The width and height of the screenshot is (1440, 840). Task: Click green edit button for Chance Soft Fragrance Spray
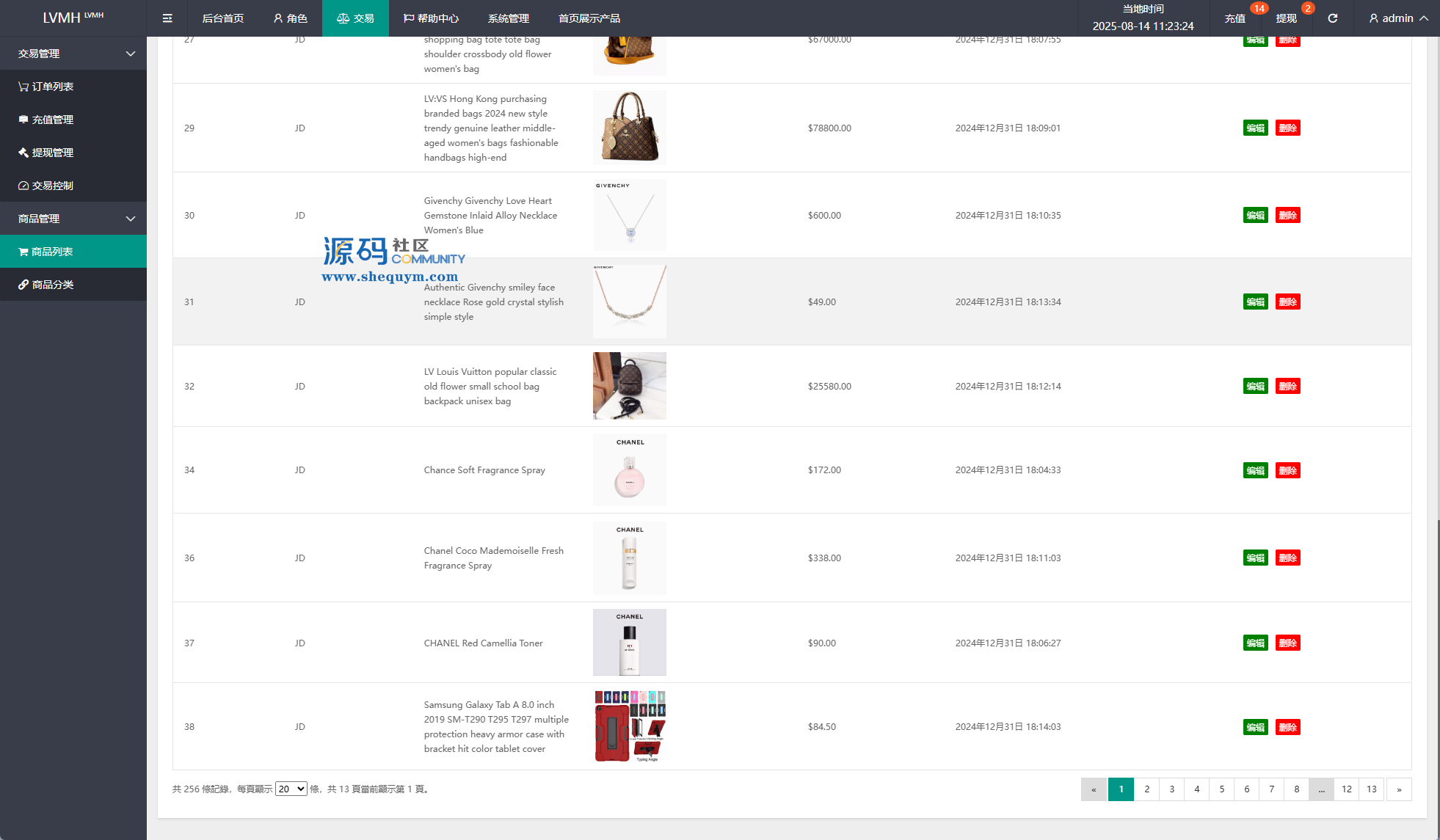pos(1255,470)
